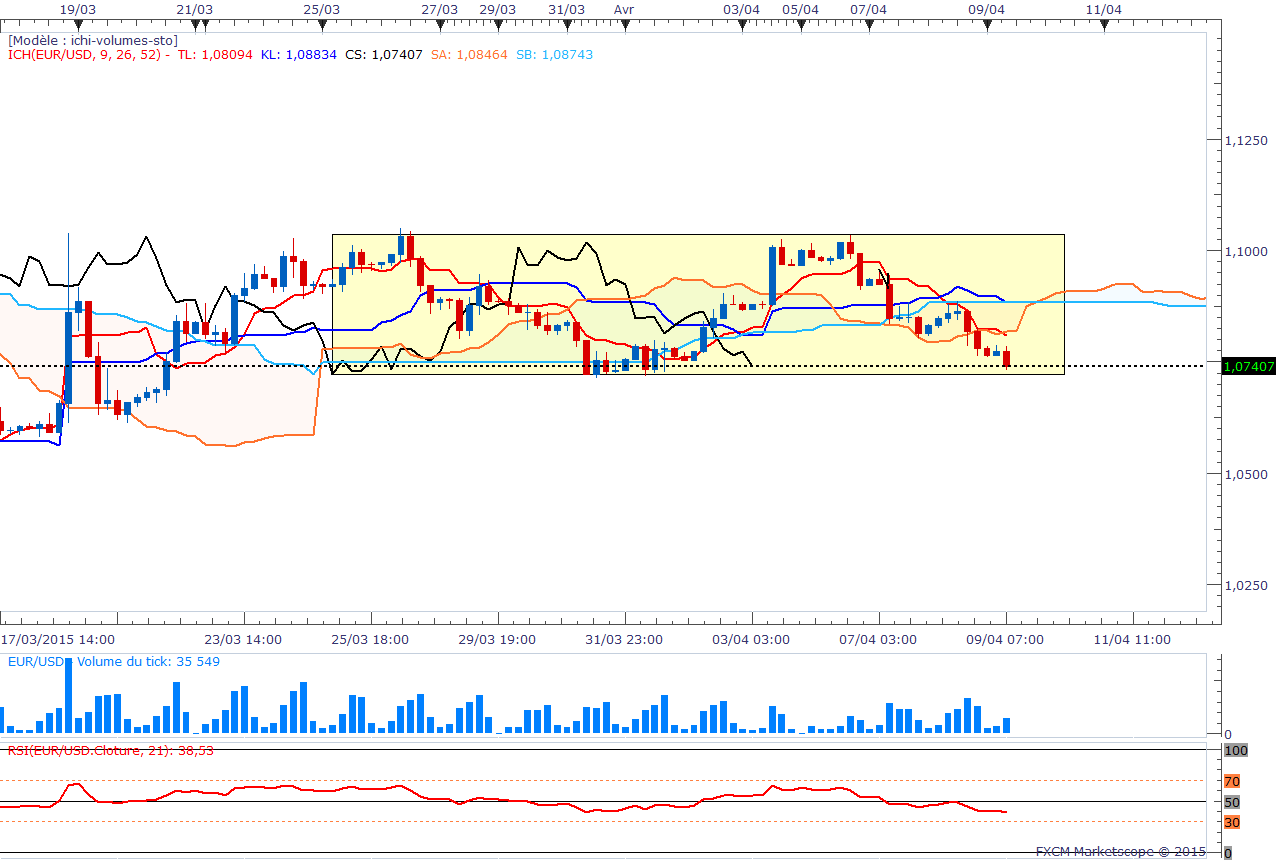
Task: Click the 27/03 triangle marker on top ruler
Action: [439, 26]
